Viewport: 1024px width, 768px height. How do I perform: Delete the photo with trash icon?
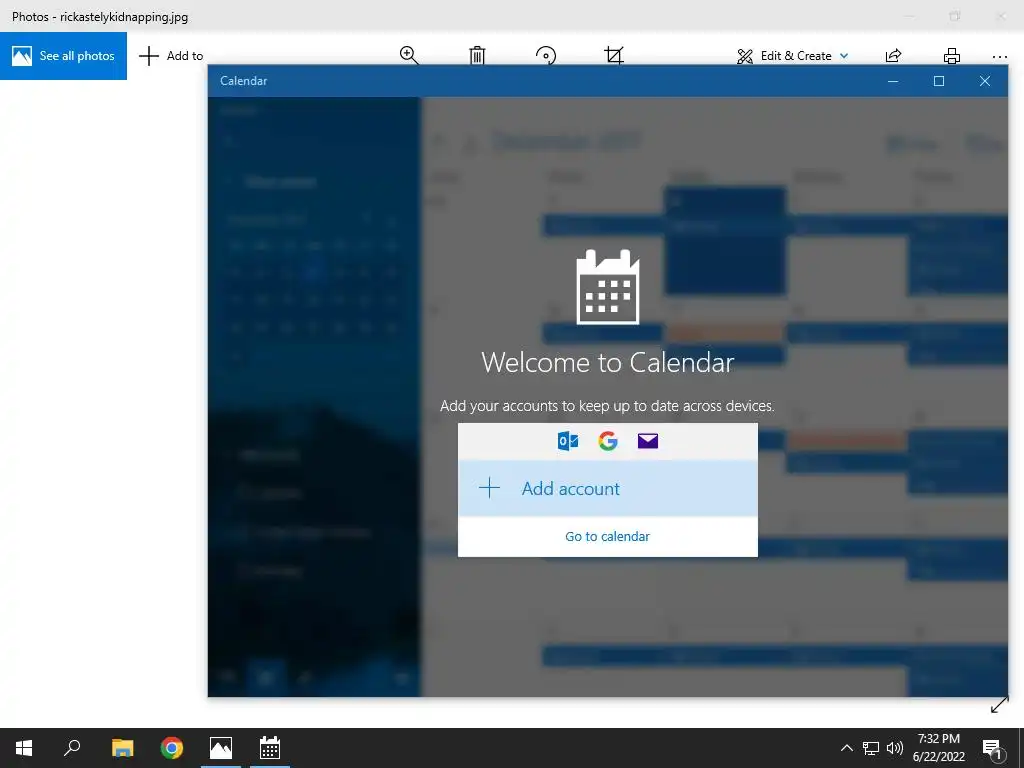point(477,55)
